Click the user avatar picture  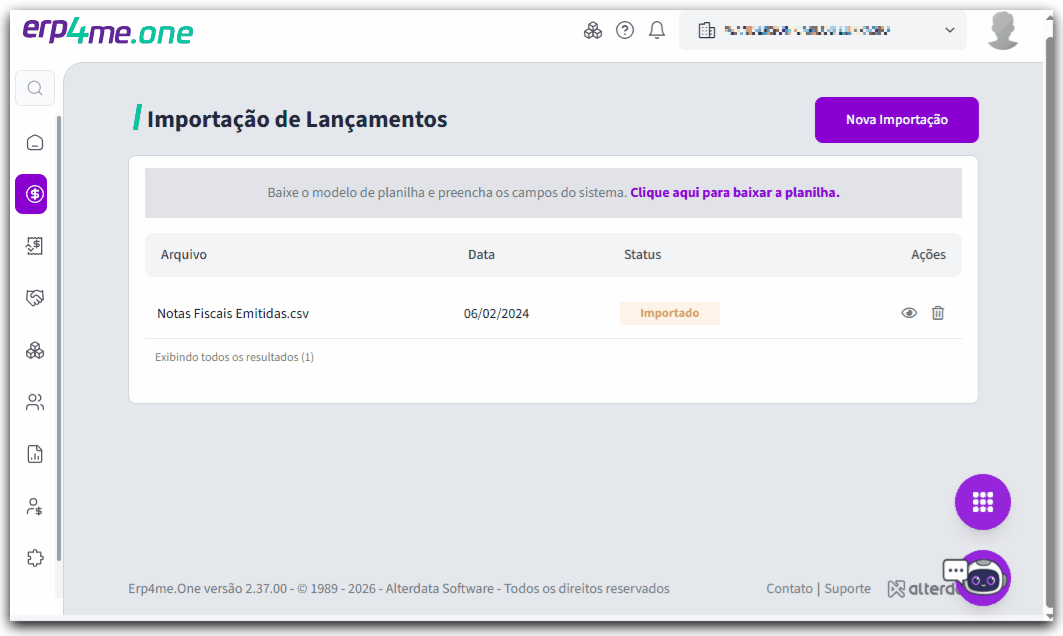1003,31
